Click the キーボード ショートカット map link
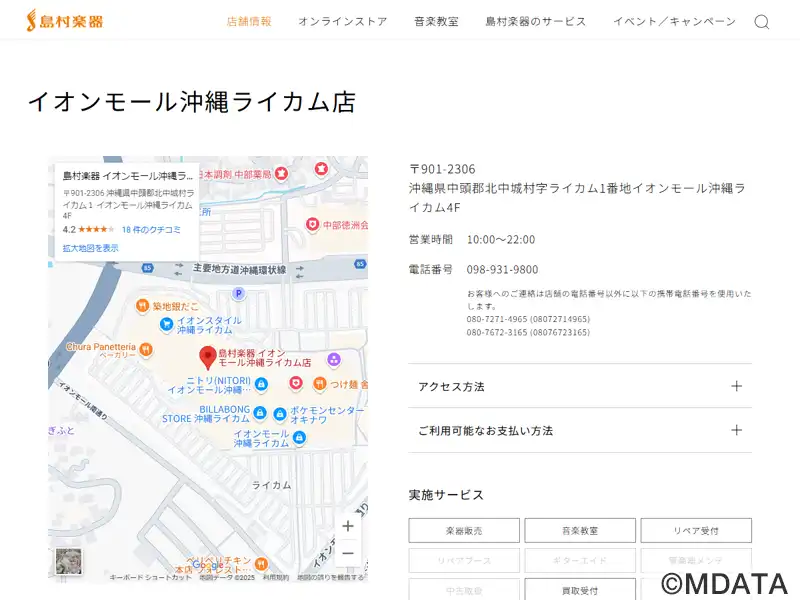 tap(151, 578)
